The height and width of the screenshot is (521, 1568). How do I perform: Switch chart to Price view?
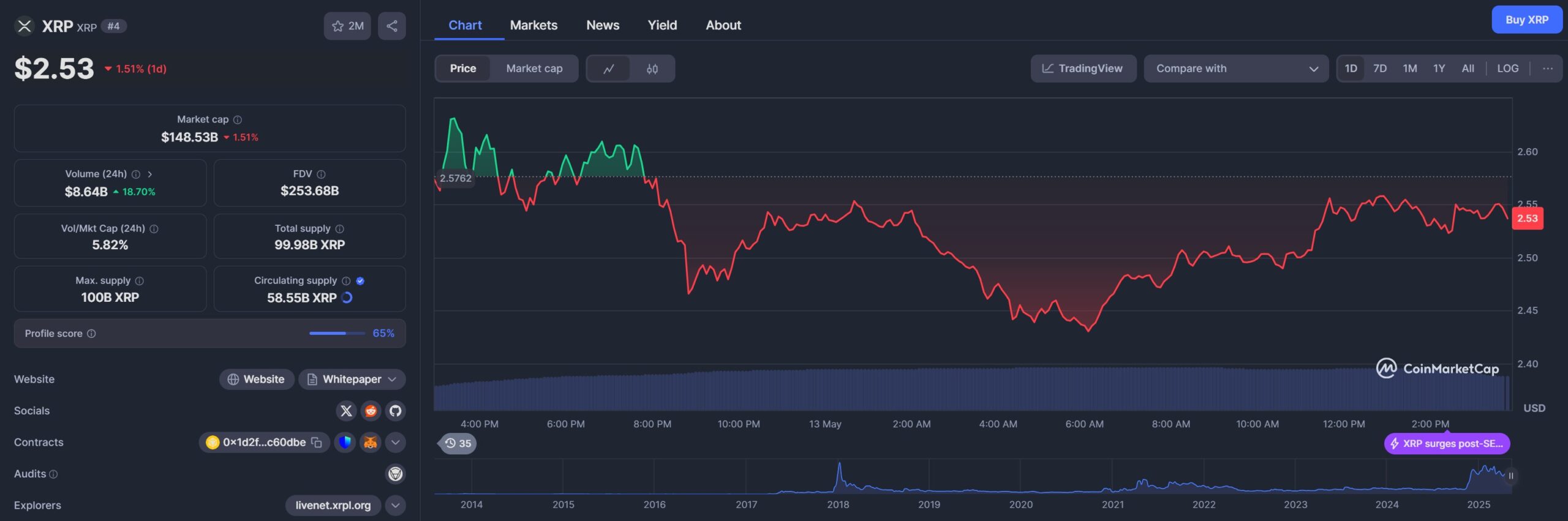(463, 69)
